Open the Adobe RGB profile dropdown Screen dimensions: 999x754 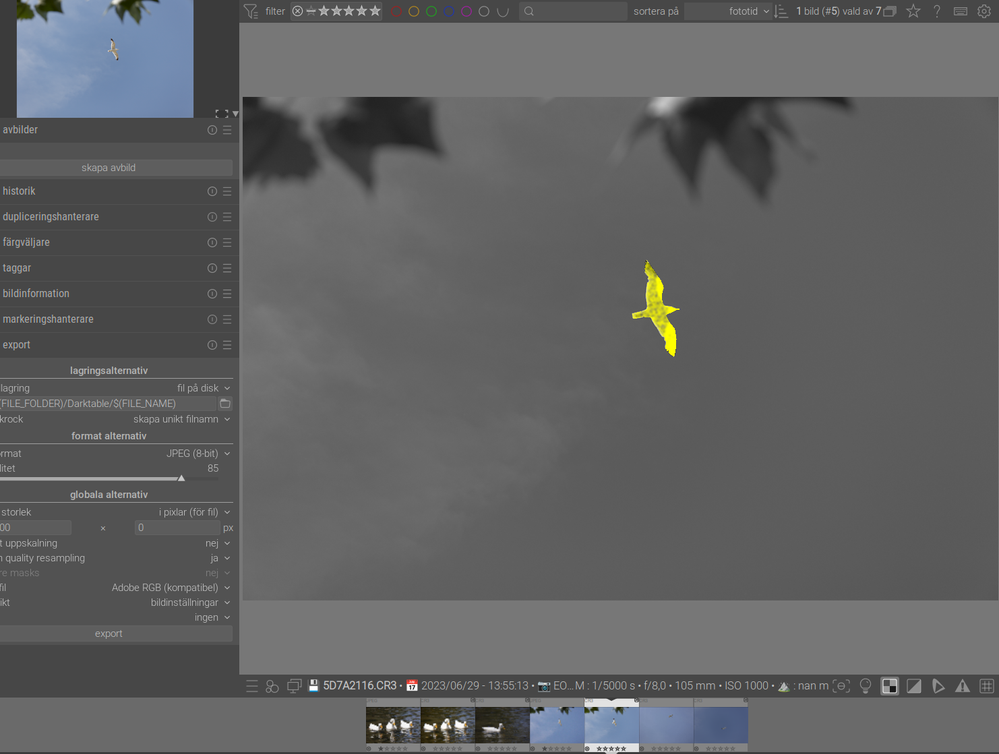[x=170, y=588]
